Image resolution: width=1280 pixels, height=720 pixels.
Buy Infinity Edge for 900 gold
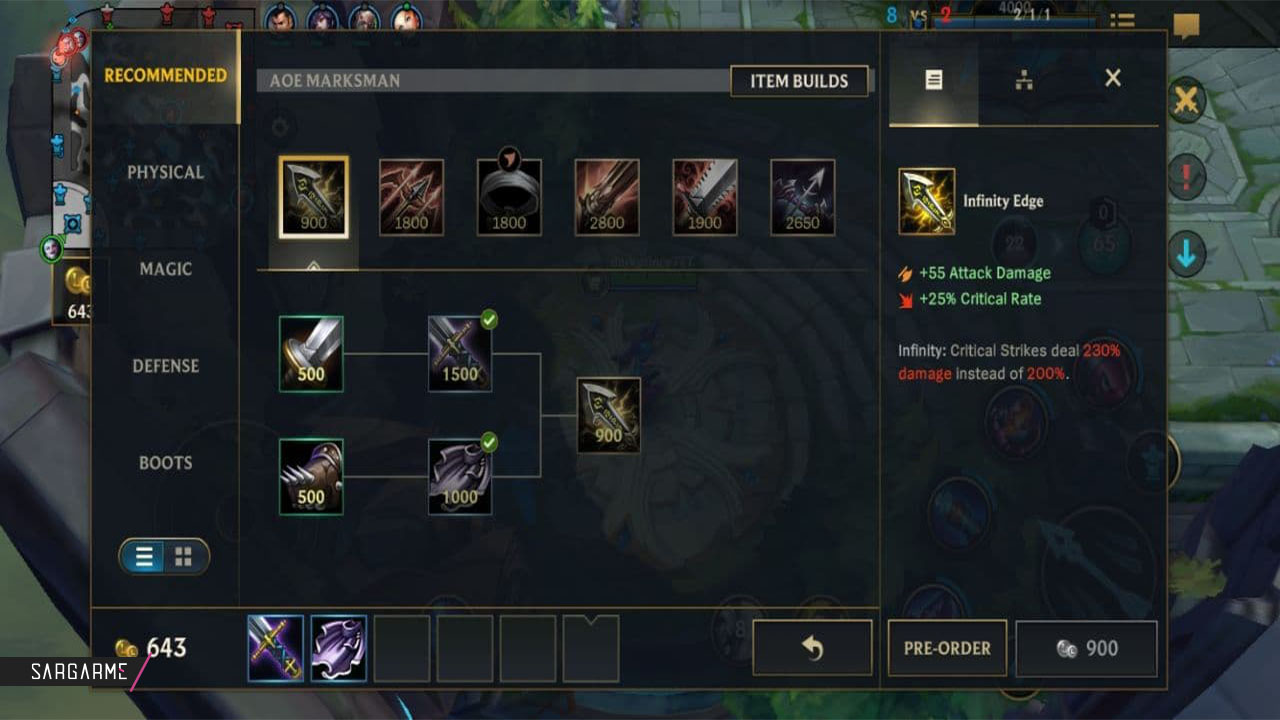tap(1086, 648)
